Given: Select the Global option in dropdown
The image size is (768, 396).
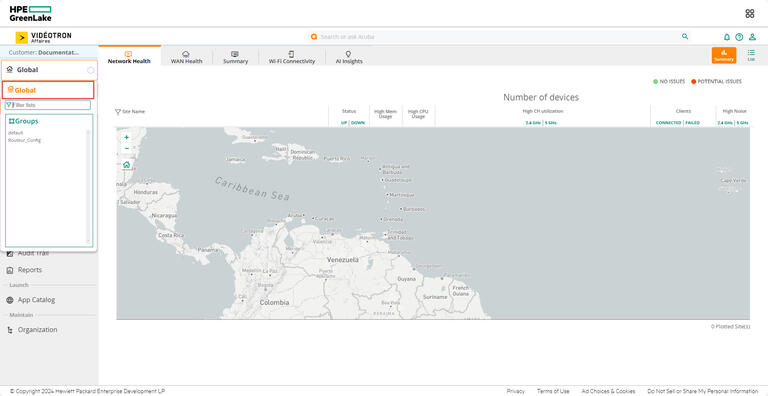Looking at the screenshot, I should click(x=48, y=90).
